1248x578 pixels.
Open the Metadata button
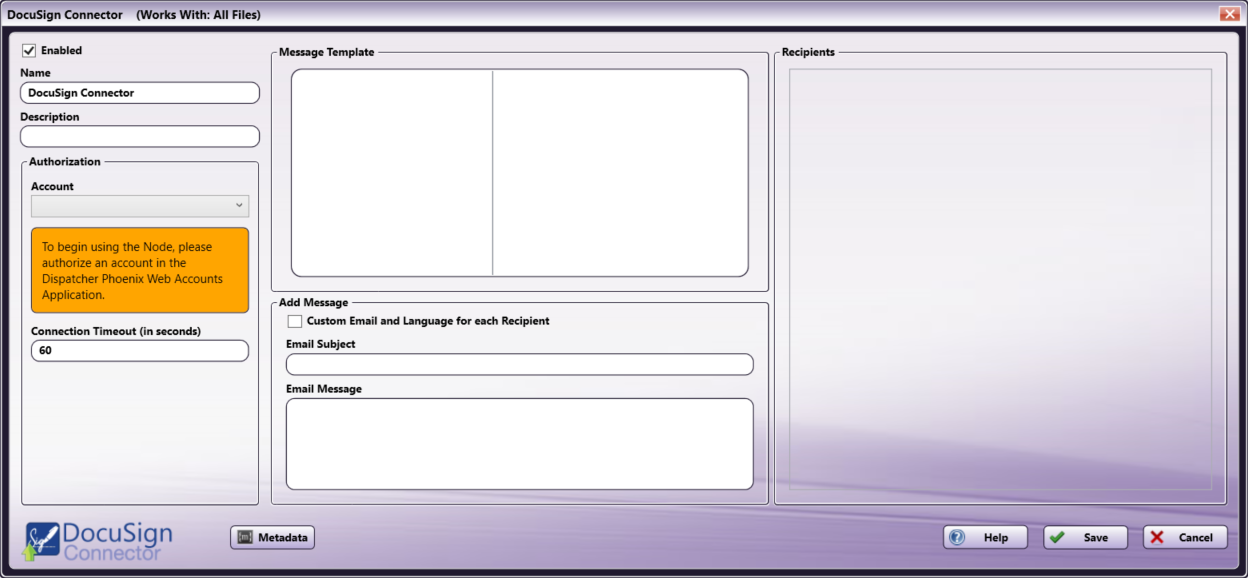273,537
